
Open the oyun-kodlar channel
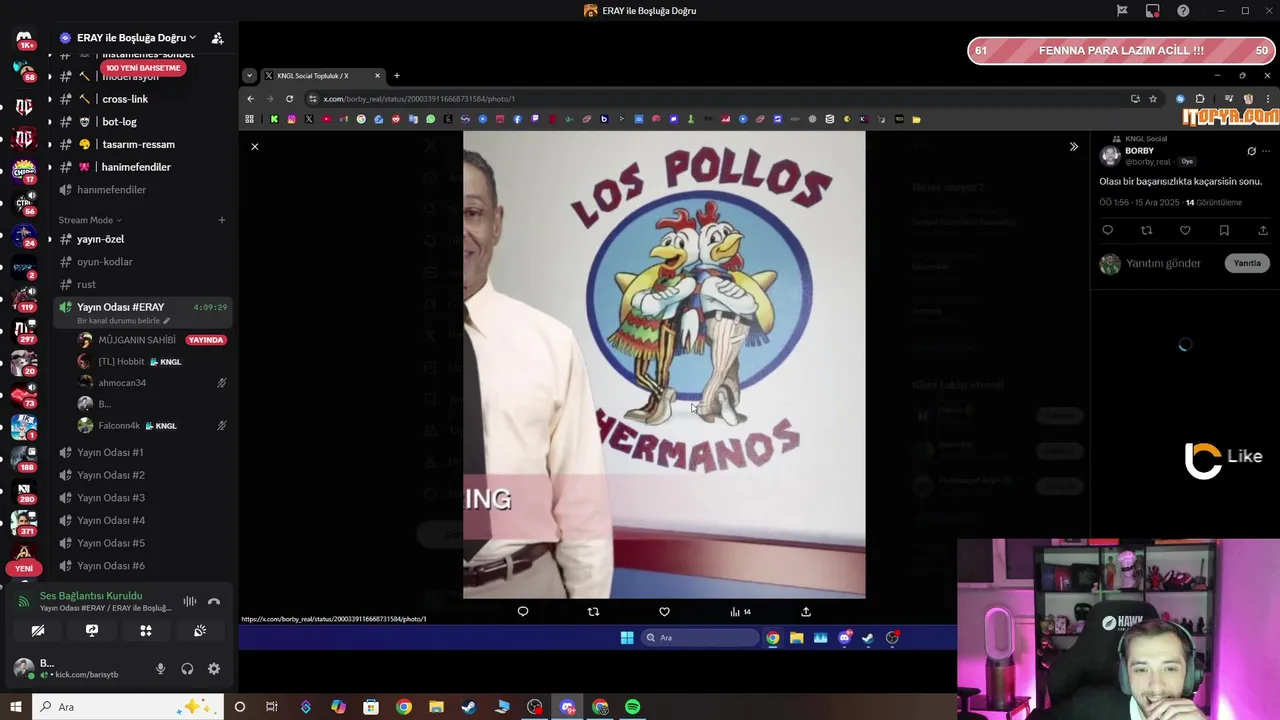point(104,262)
